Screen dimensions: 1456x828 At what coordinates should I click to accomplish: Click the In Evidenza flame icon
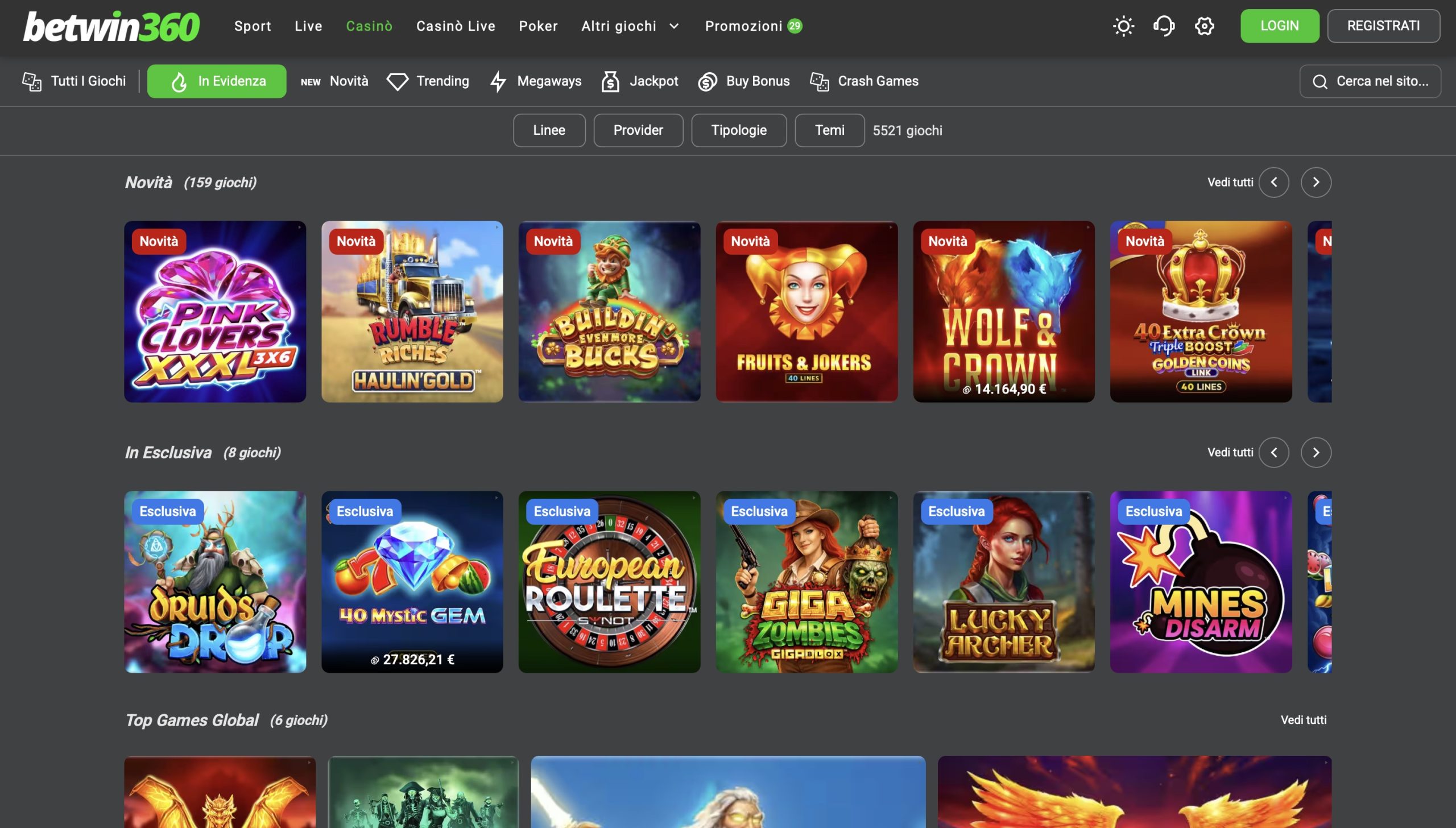pos(179,82)
